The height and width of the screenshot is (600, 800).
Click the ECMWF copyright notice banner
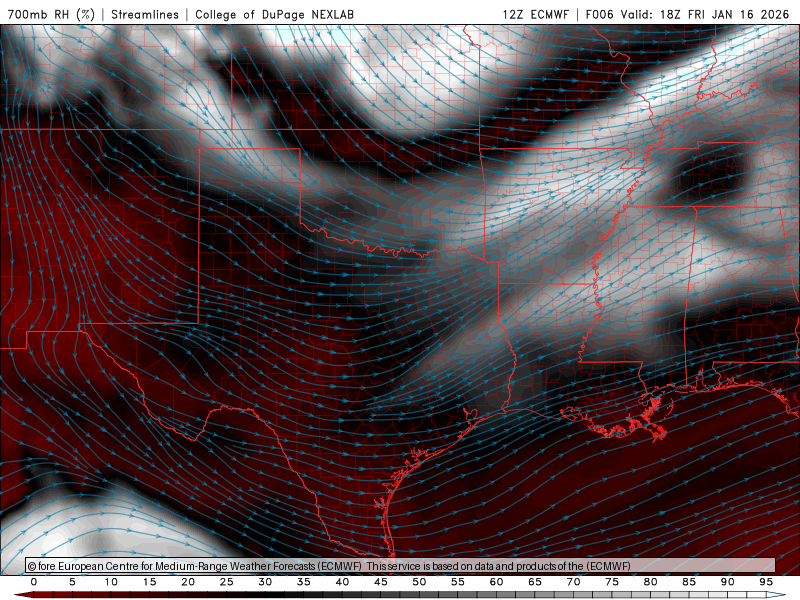[x=401, y=565]
